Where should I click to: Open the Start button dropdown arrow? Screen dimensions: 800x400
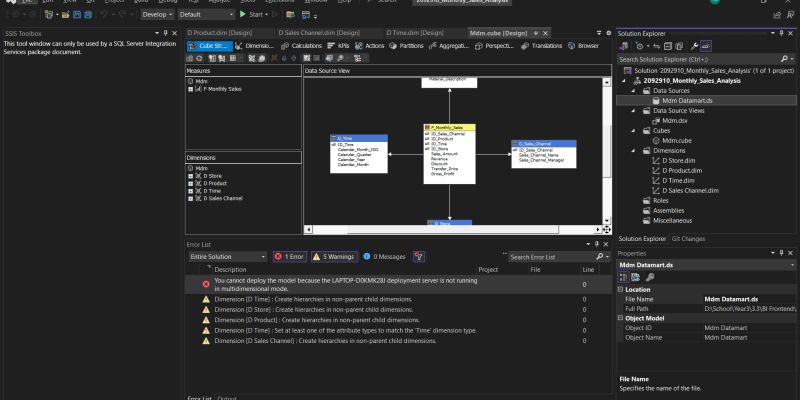[x=266, y=15]
